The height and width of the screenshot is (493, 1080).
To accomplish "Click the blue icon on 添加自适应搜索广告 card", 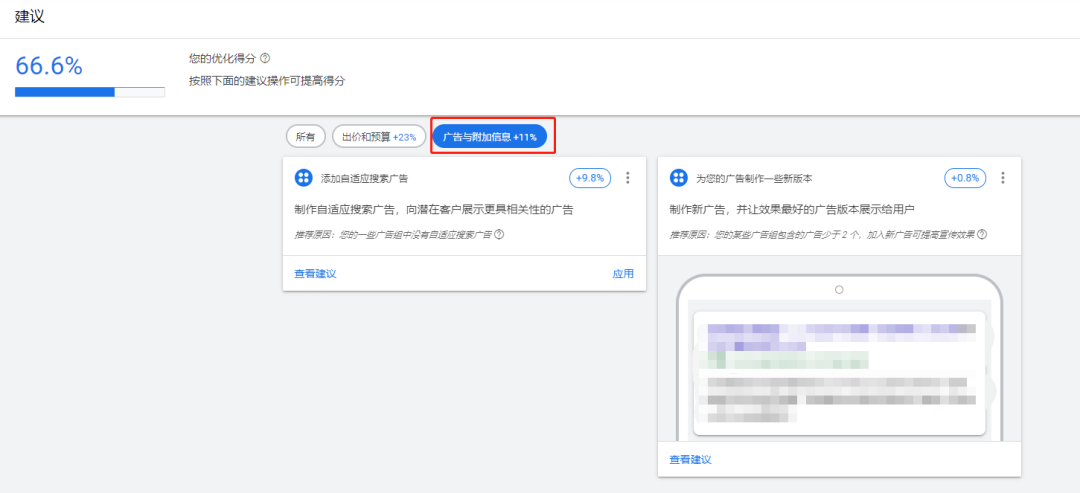I will pyautogui.click(x=304, y=178).
